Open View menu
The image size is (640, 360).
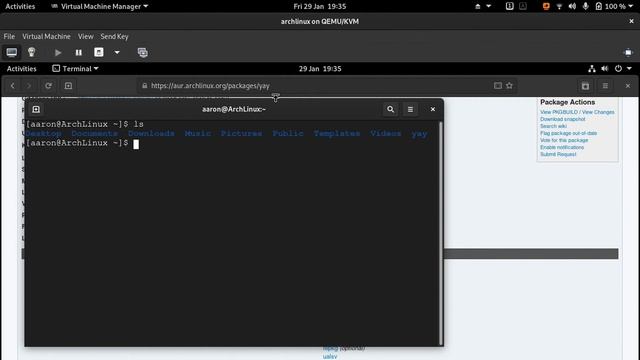86,36
